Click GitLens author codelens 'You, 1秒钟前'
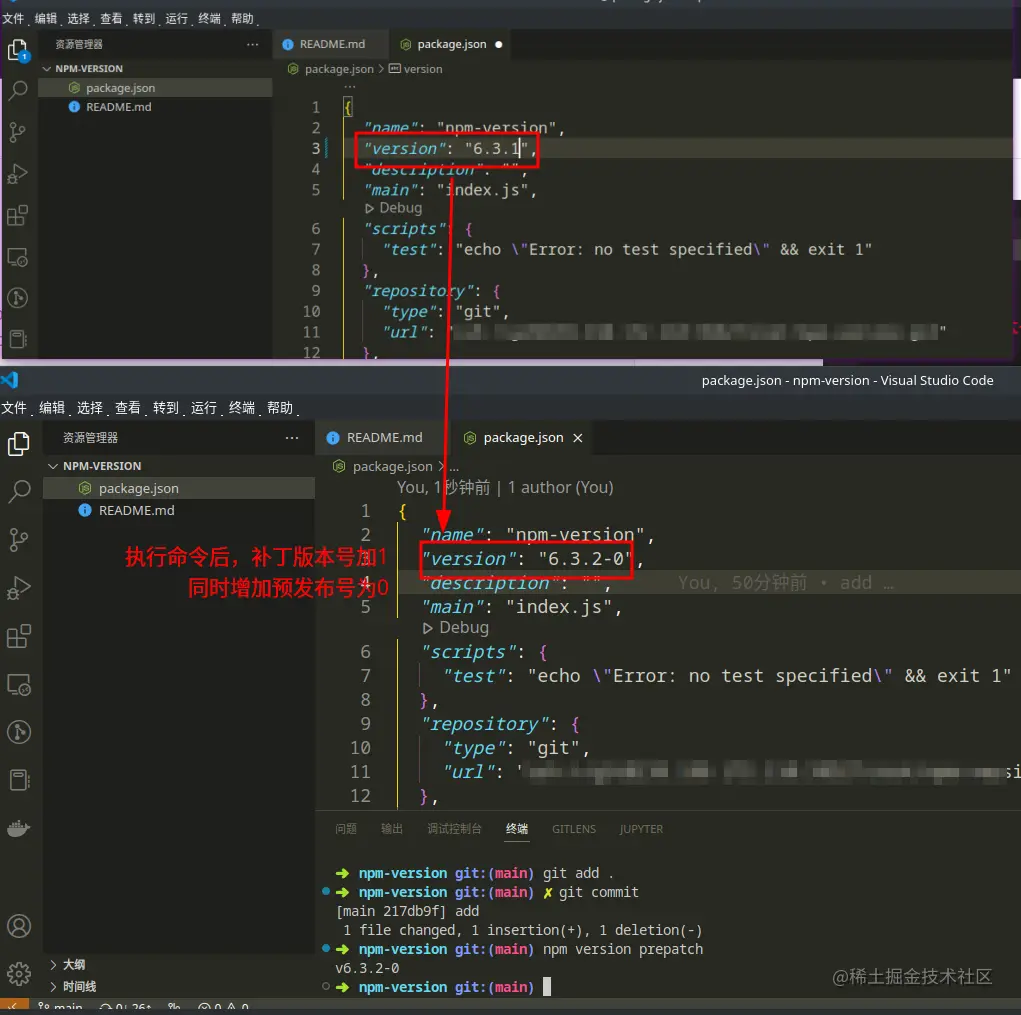The width and height of the screenshot is (1021, 1015). coord(505,488)
